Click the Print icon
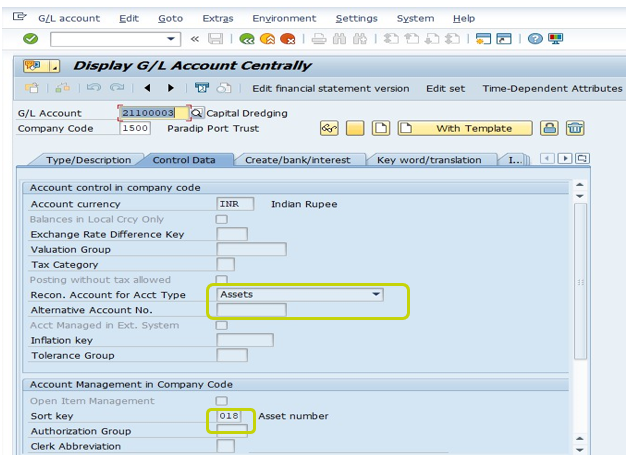The width and height of the screenshot is (632, 460). [319, 39]
